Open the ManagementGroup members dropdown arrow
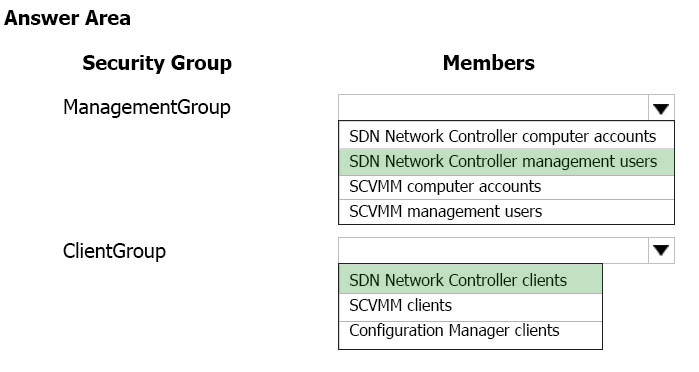Viewport: 699px width, 372px height. (661, 107)
